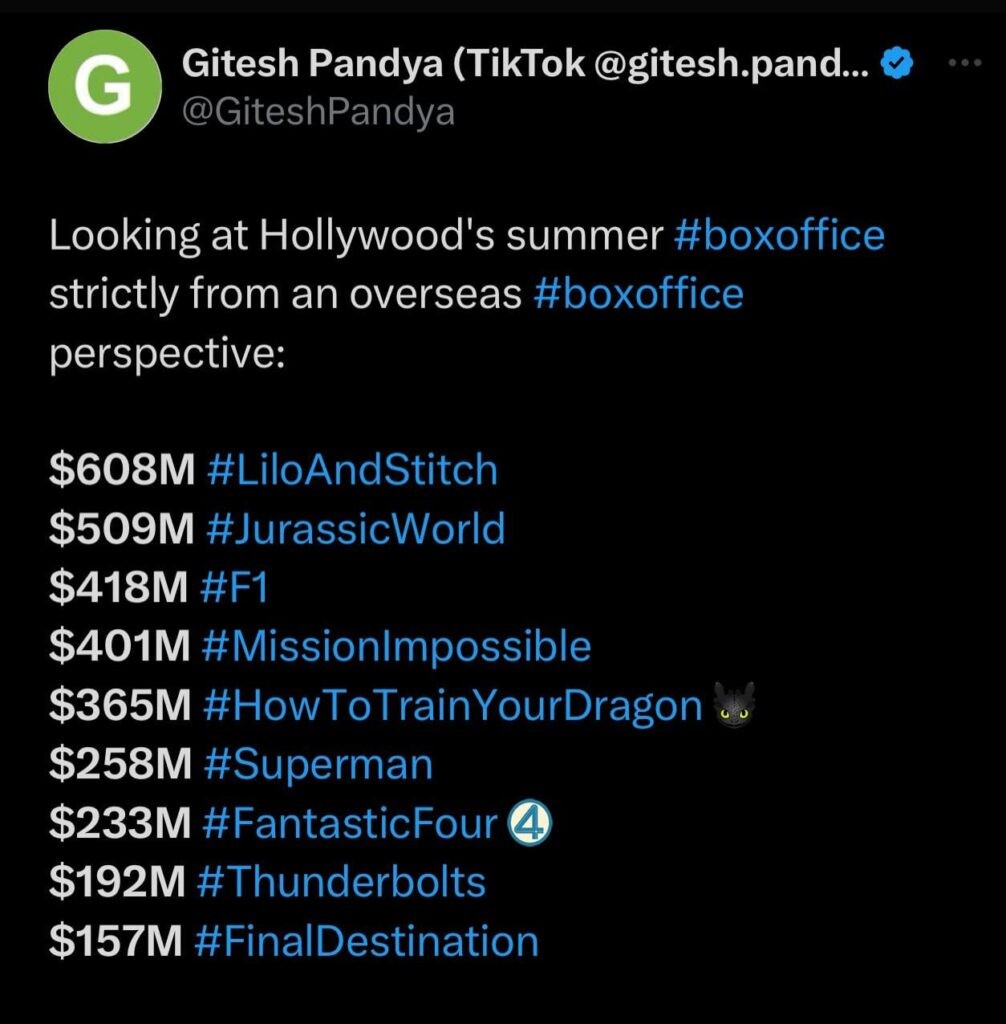Open first #boxoffice hashtag after summer
Image resolution: width=1006 pixels, height=1024 pixels.
pyautogui.click(x=780, y=236)
